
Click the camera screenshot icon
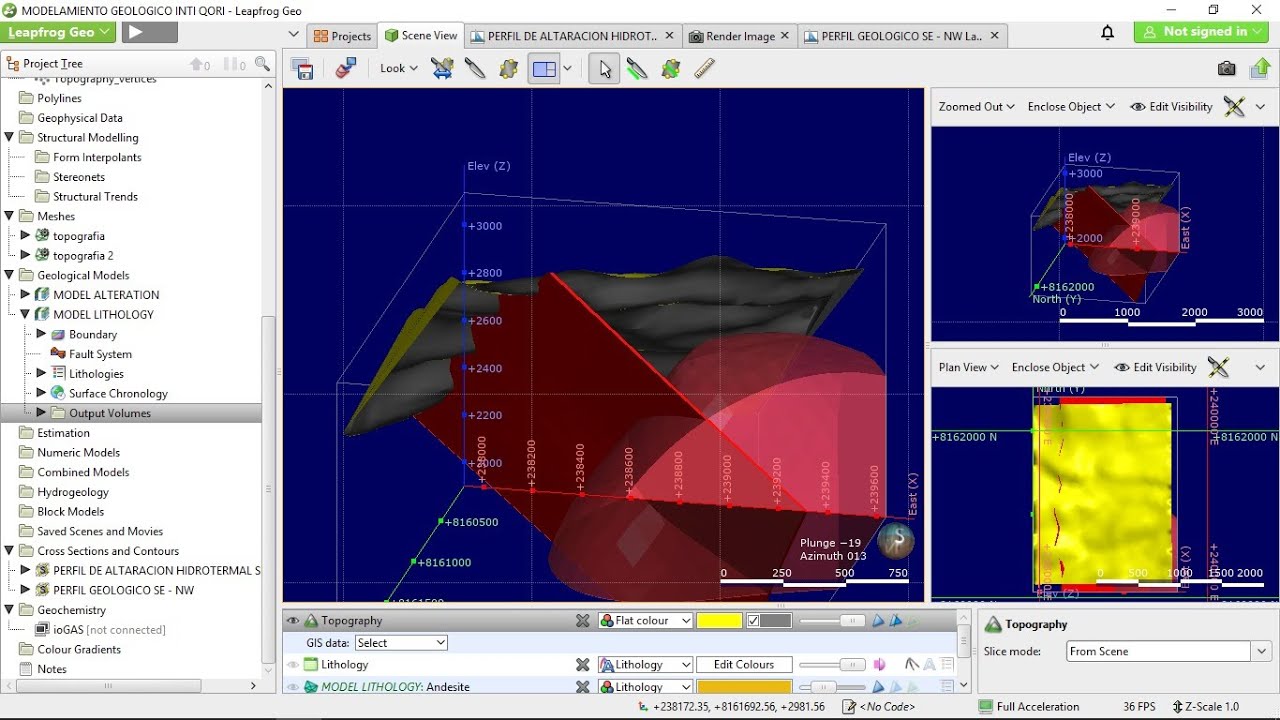(x=1226, y=69)
